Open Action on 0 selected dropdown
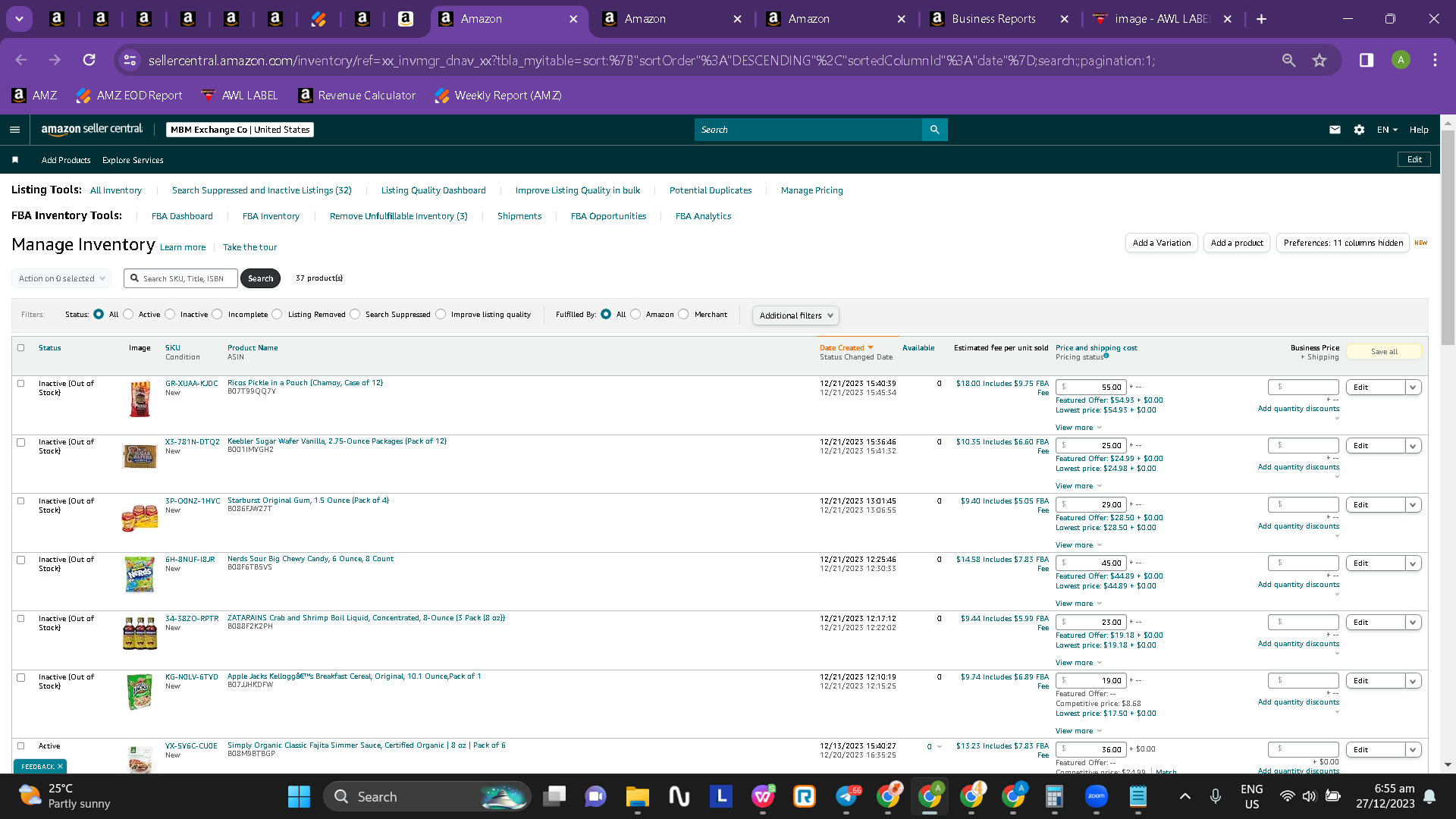This screenshot has width=1456, height=819. (61, 278)
